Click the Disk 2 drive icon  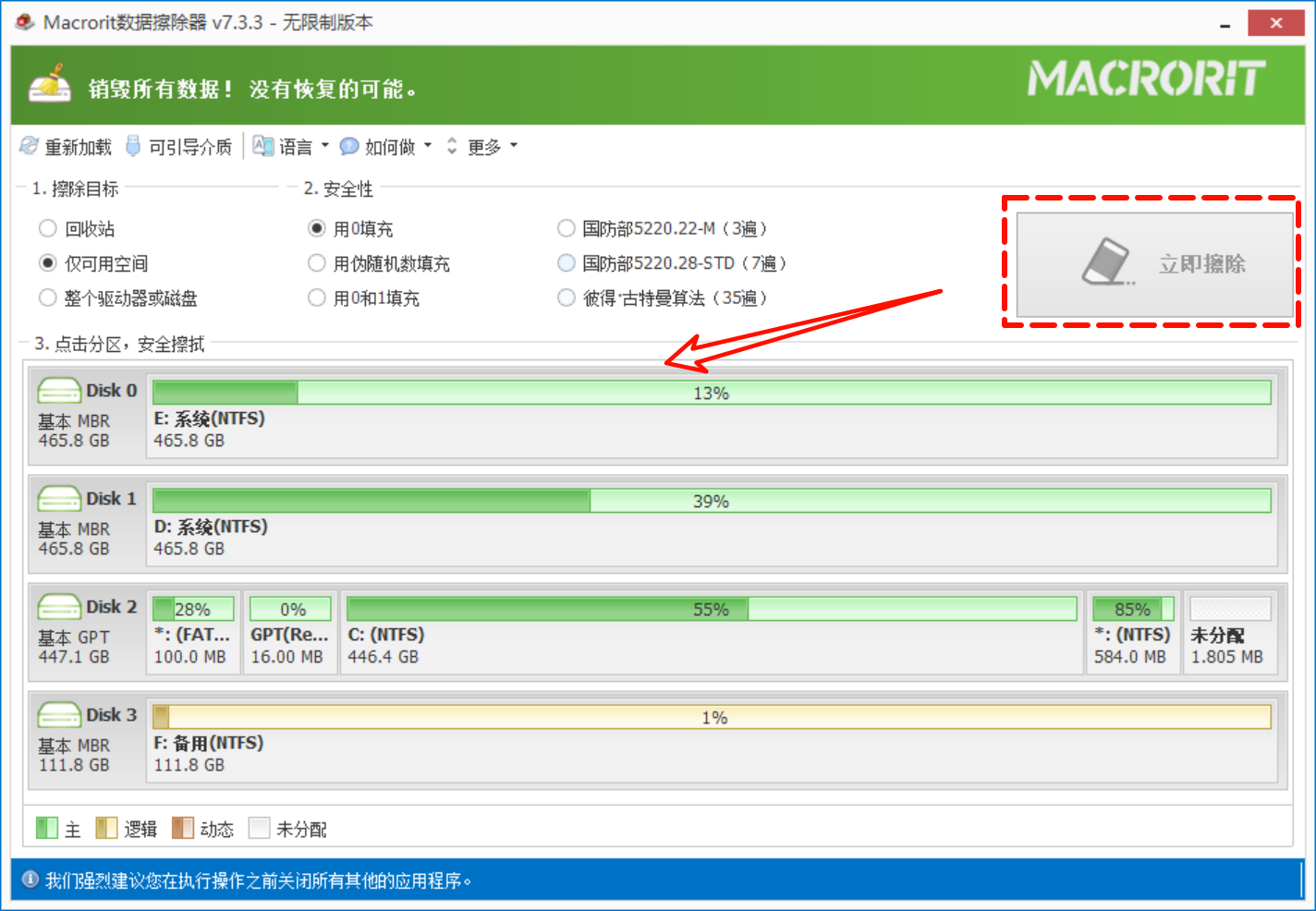tap(59, 607)
